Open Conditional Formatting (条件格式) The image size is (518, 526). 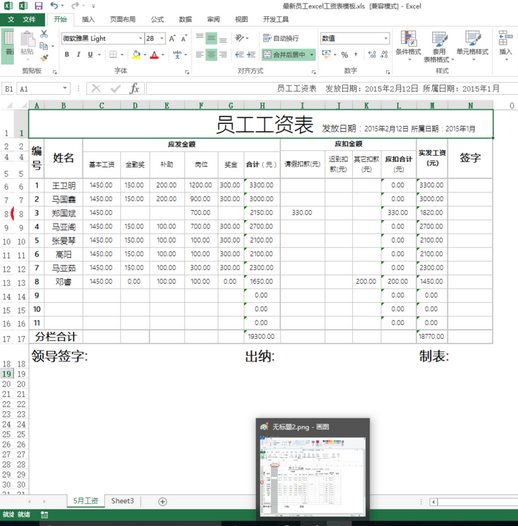pos(409,46)
